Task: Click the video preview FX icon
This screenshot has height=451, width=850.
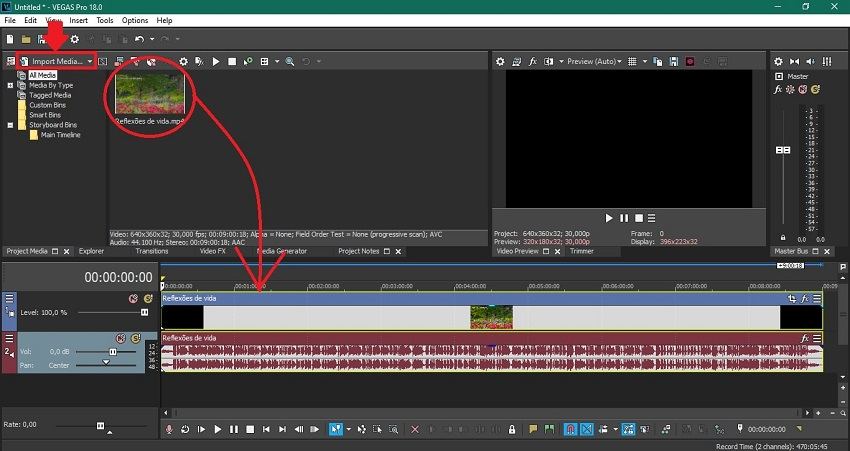Action: [x=533, y=61]
